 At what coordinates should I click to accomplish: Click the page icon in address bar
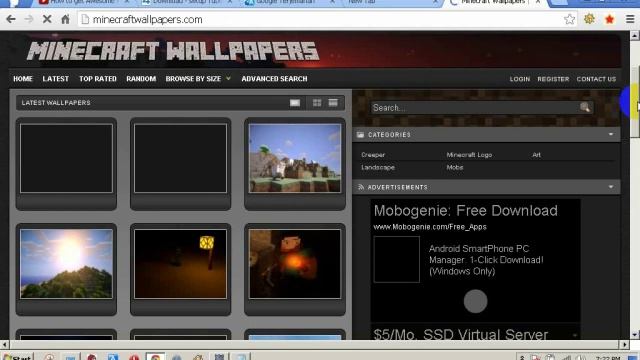click(x=85, y=19)
